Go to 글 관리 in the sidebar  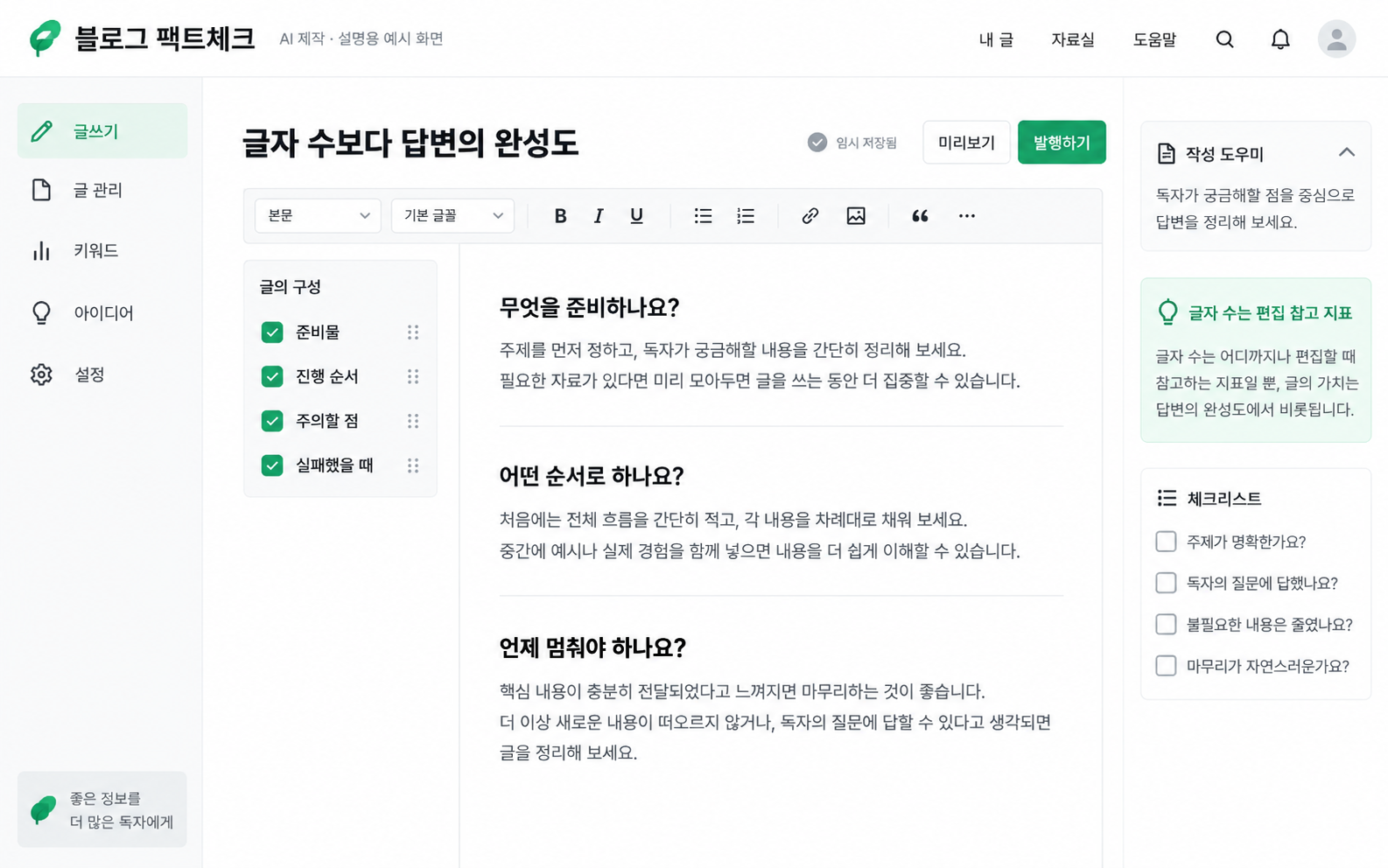tap(102, 190)
